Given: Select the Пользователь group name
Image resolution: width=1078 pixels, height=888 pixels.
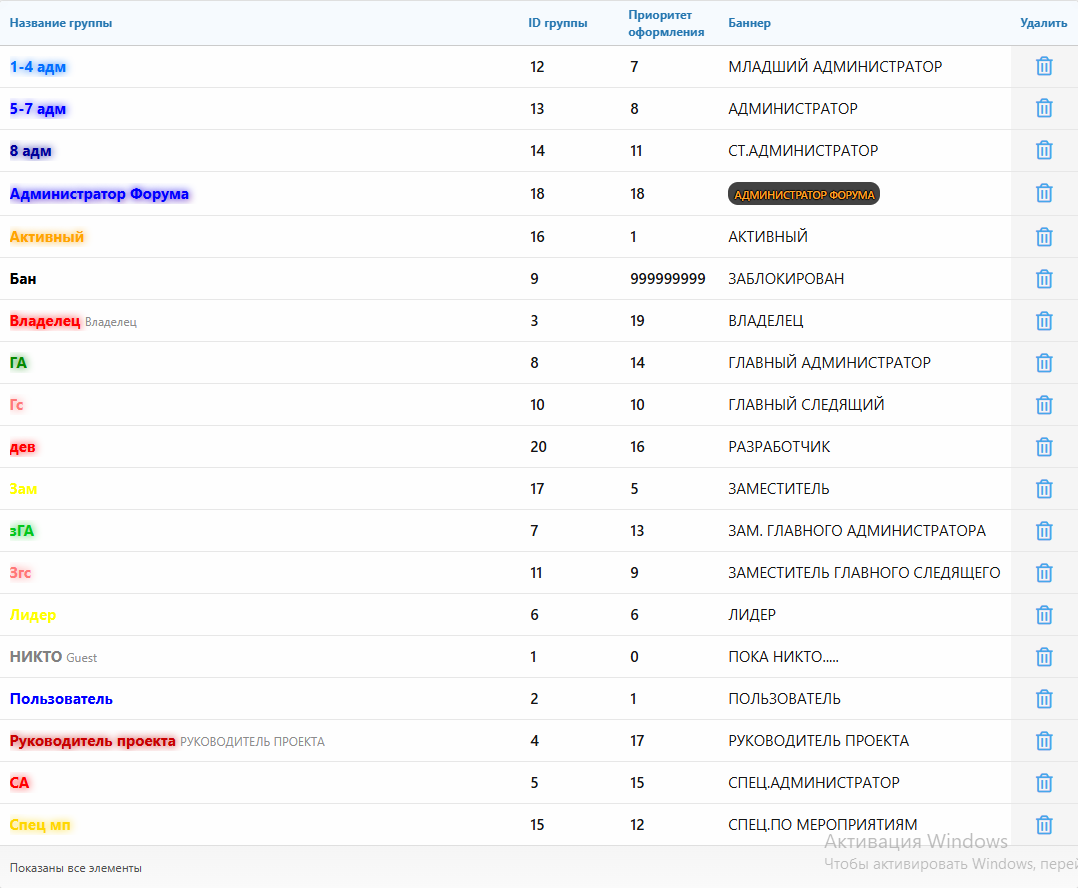Looking at the screenshot, I should pos(61,699).
